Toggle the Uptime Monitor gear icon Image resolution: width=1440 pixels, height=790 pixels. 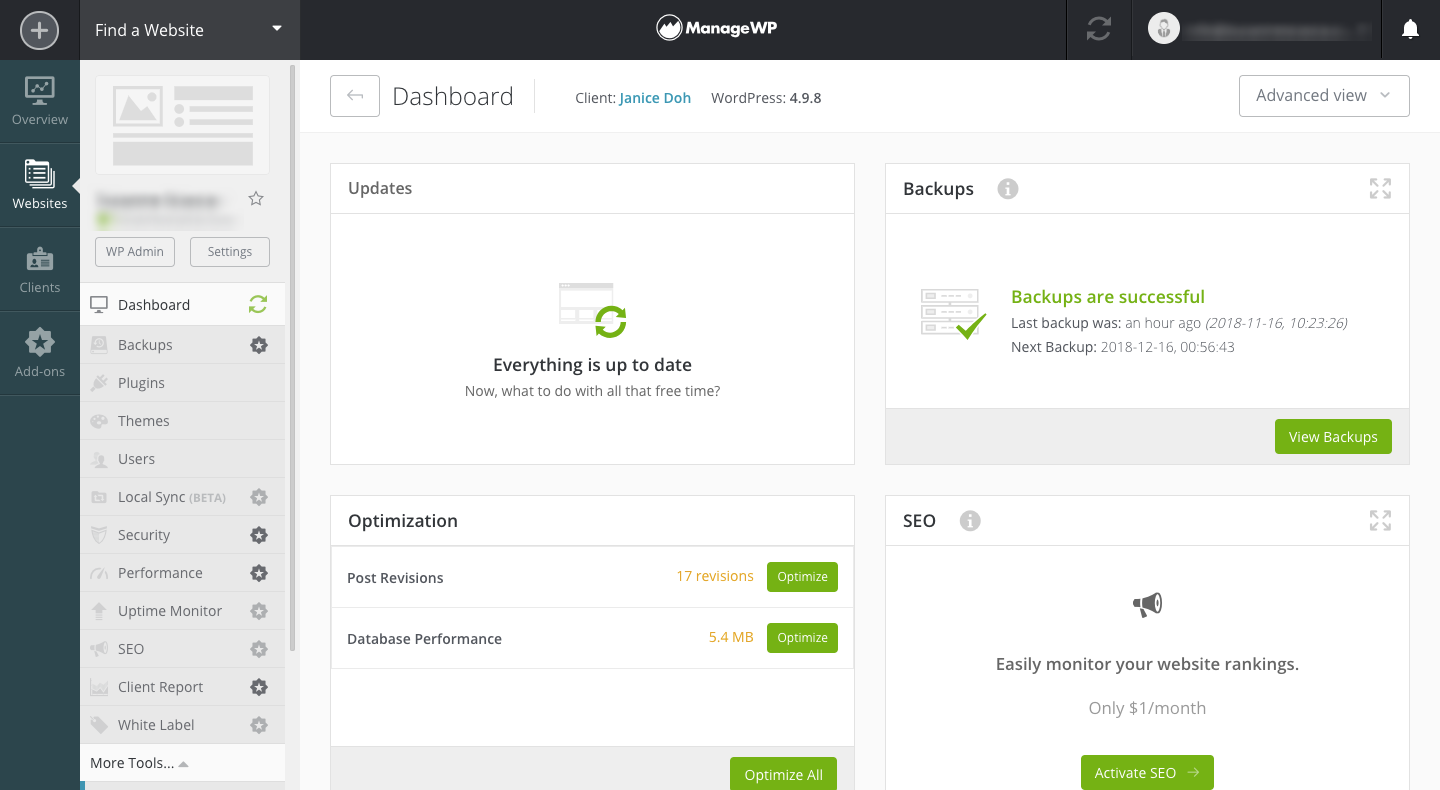click(x=259, y=611)
